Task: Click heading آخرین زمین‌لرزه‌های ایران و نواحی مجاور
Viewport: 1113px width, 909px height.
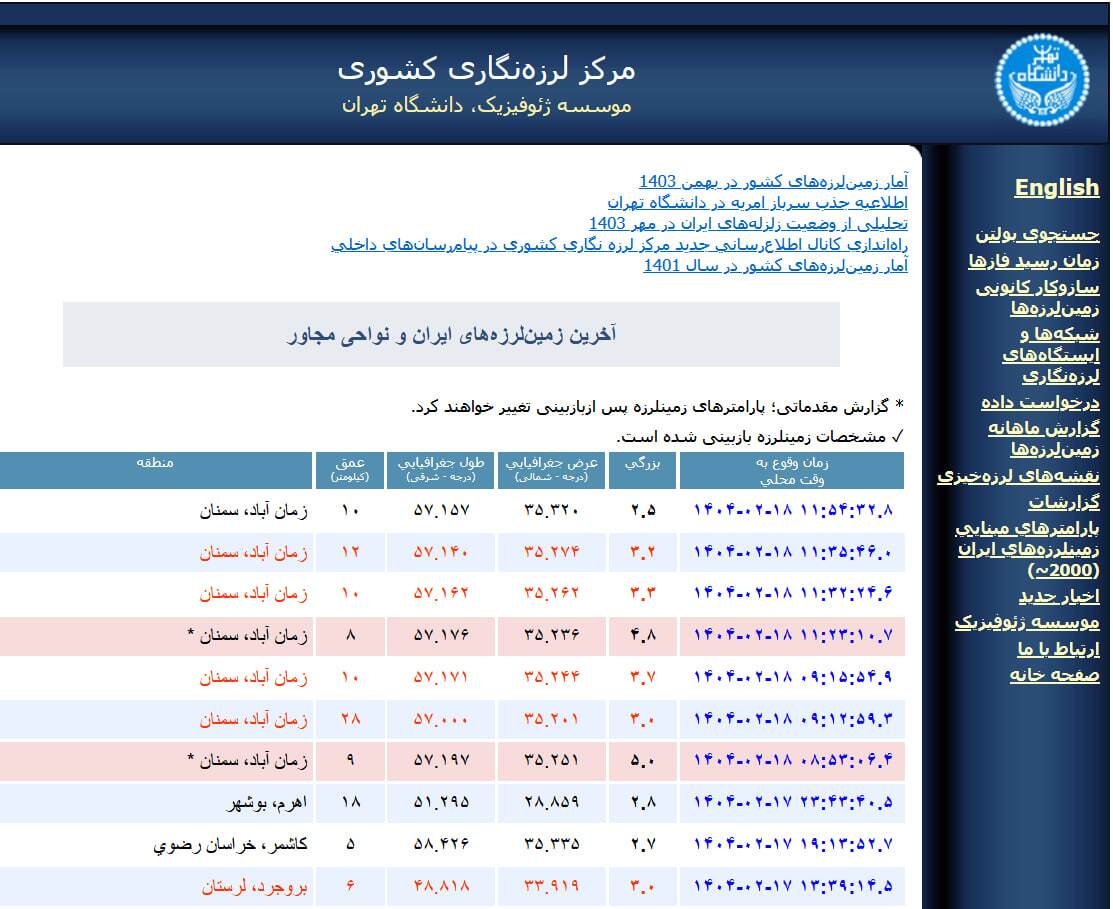Action: coord(451,334)
